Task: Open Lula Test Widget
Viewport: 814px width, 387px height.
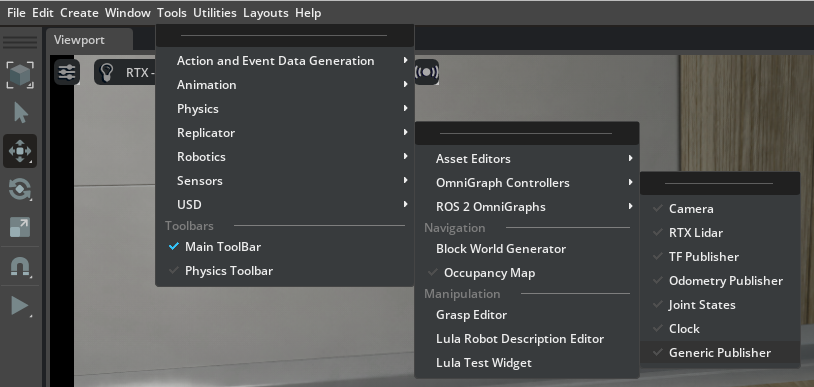Action: tap(527, 363)
